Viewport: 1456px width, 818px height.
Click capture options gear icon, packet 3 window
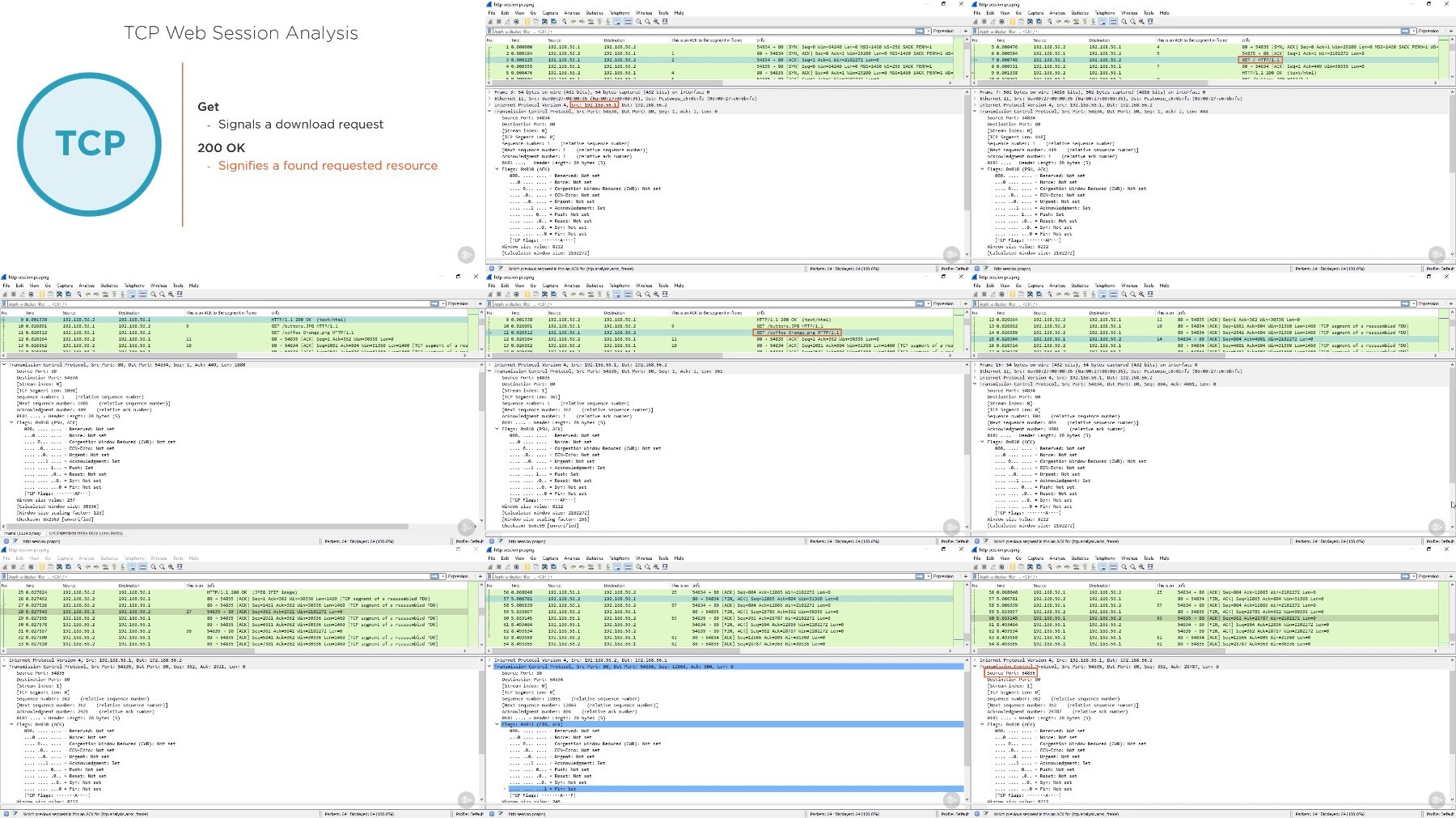pos(516,21)
